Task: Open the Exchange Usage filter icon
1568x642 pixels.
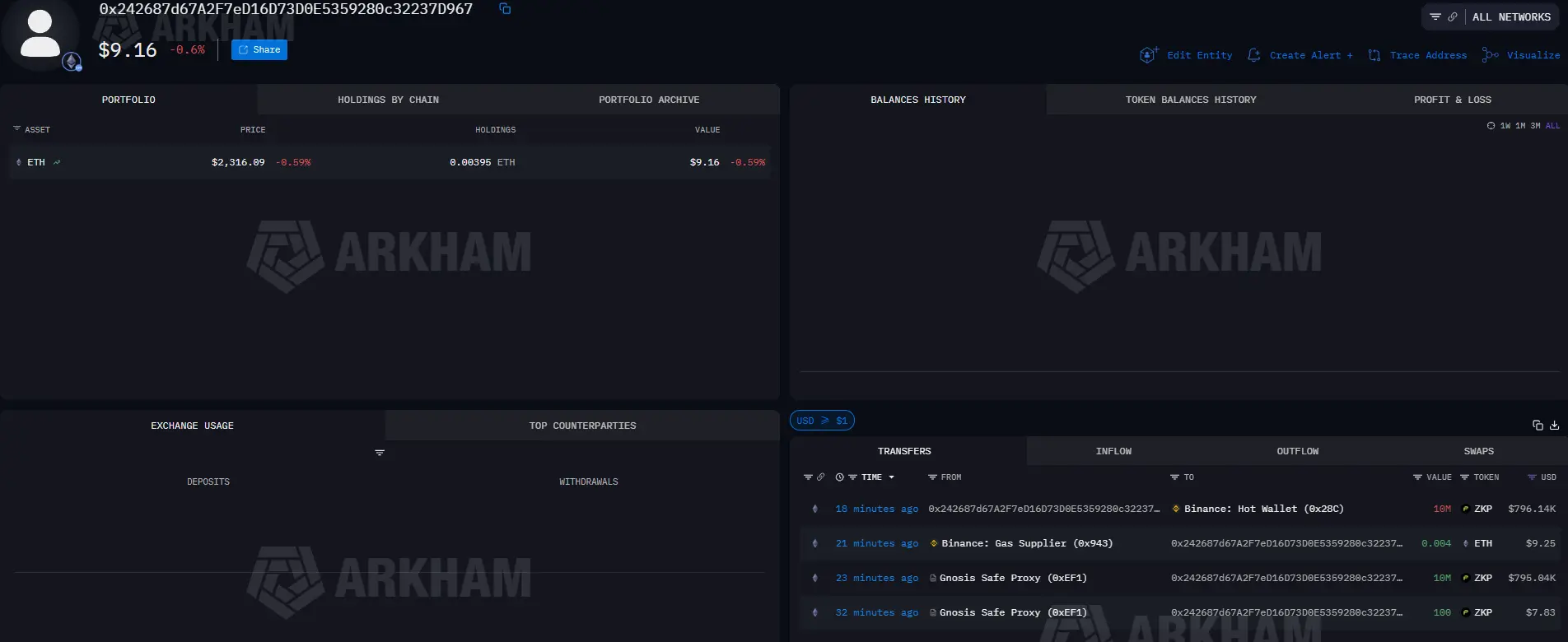Action: pyautogui.click(x=380, y=453)
